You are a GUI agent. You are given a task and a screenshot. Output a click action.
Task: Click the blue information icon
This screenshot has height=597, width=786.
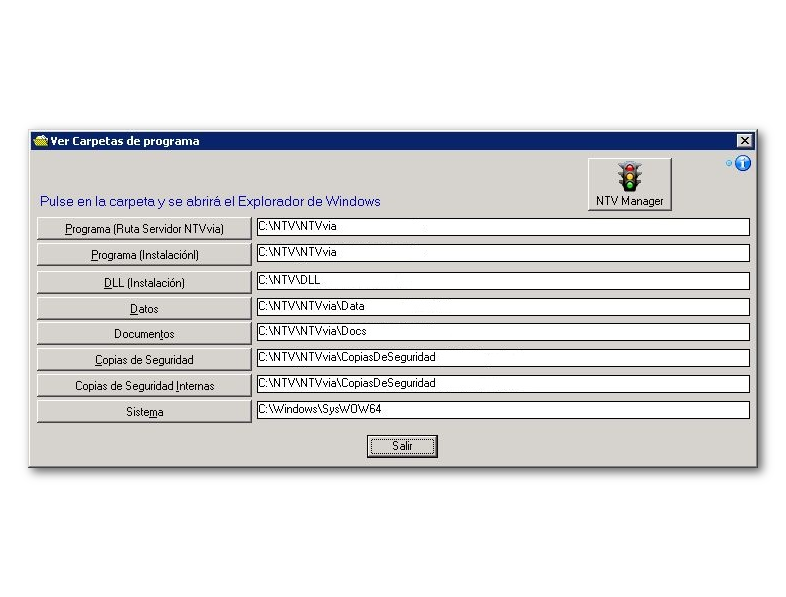743,163
